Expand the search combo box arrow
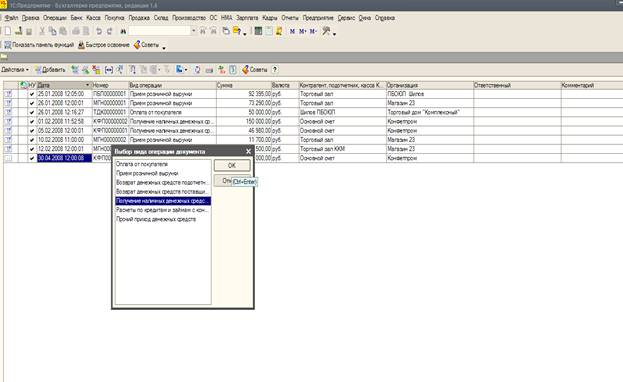This screenshot has width=623, height=382. (x=193, y=31)
